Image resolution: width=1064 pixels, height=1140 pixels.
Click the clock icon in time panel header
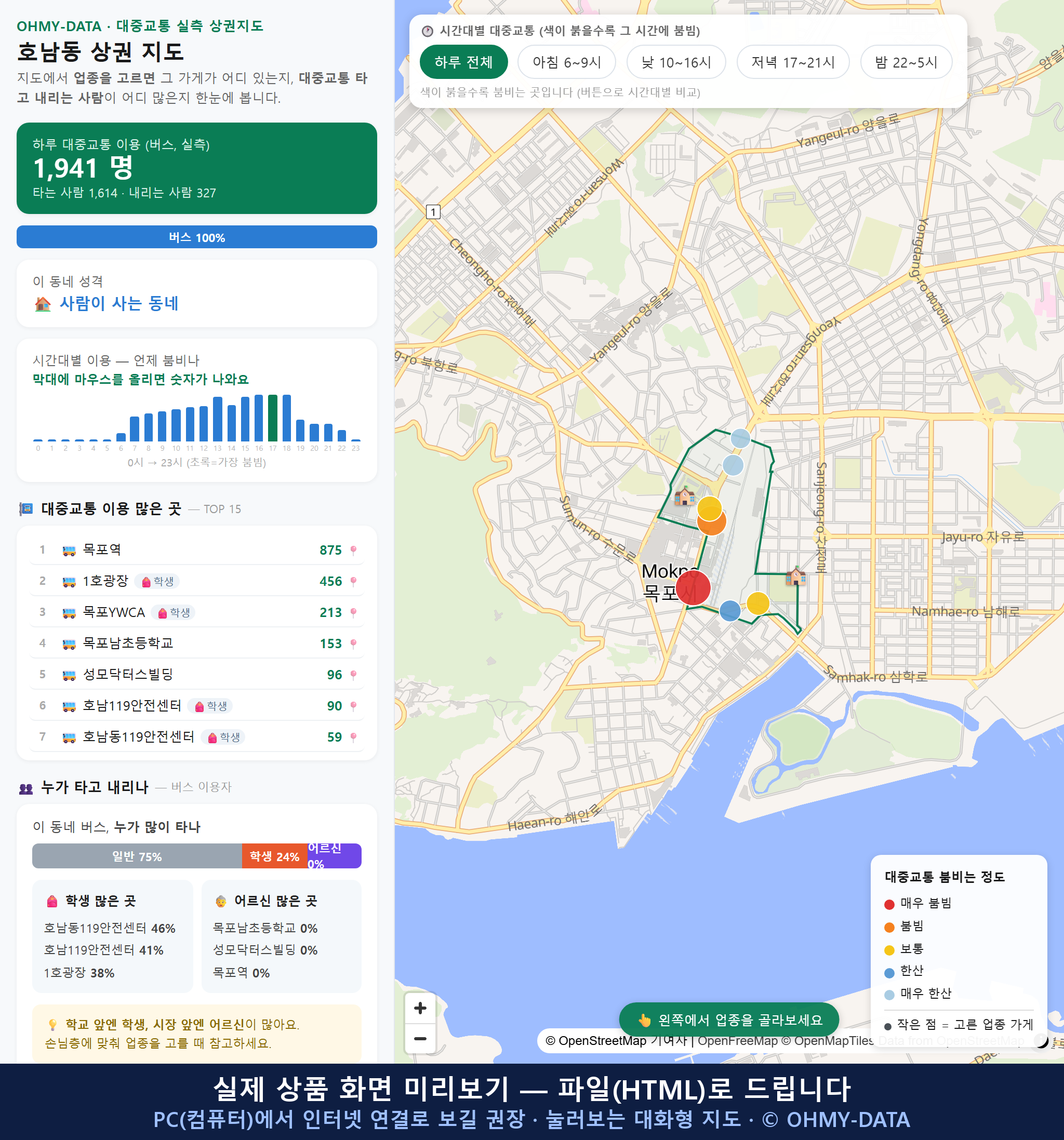coord(428,31)
